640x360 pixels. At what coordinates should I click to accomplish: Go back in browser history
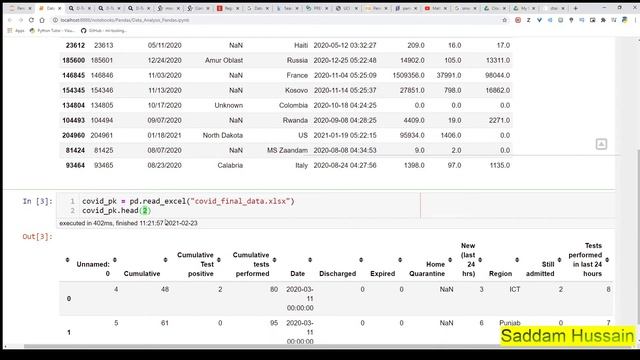pos(10,20)
